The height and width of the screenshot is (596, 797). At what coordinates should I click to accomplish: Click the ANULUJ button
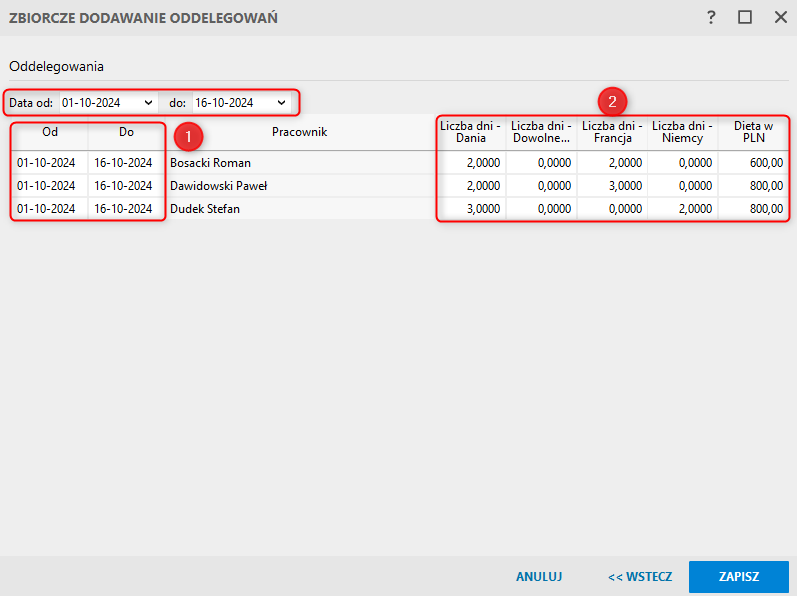coord(539,577)
